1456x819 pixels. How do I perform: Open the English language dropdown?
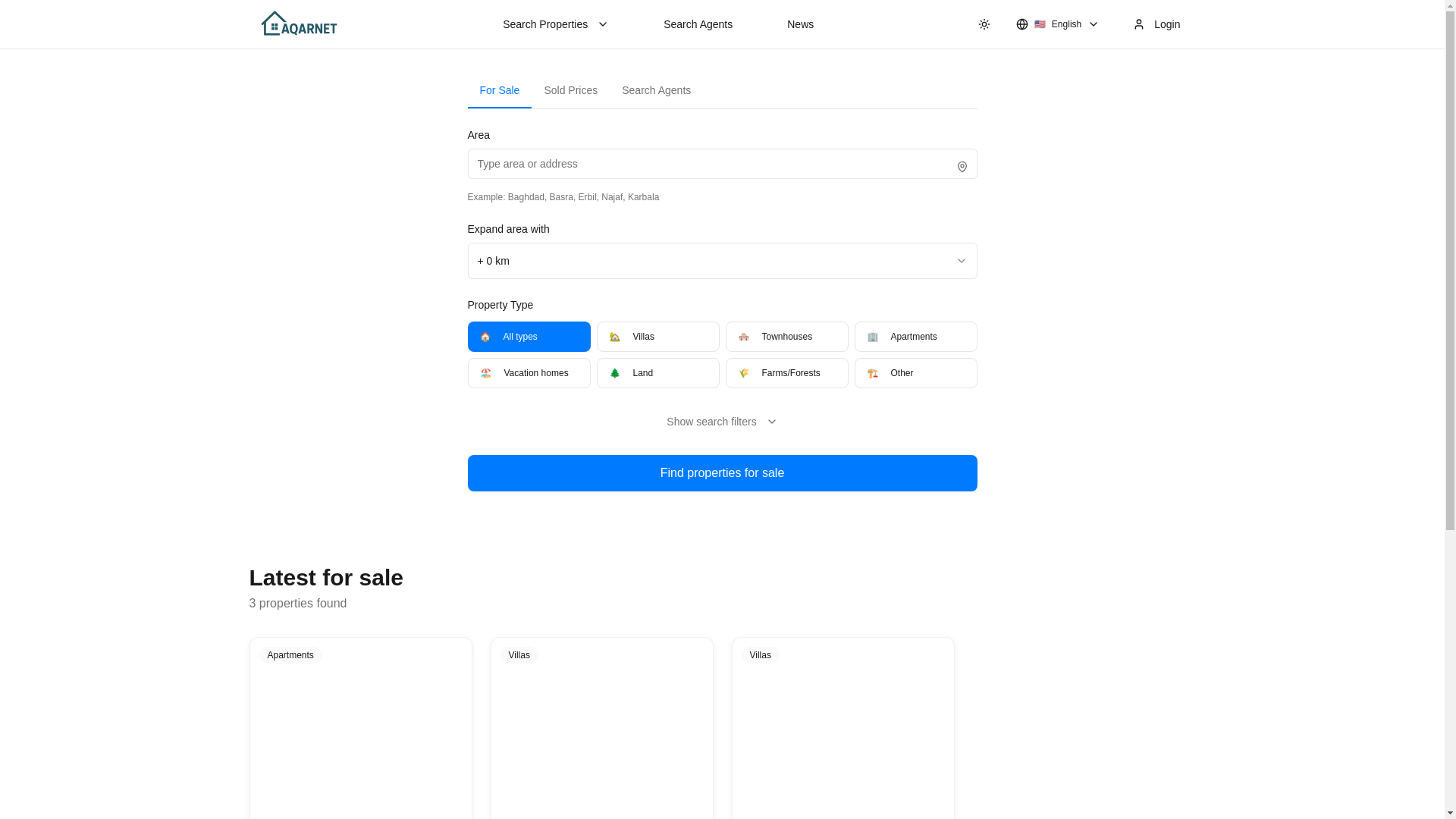[x=1057, y=24]
